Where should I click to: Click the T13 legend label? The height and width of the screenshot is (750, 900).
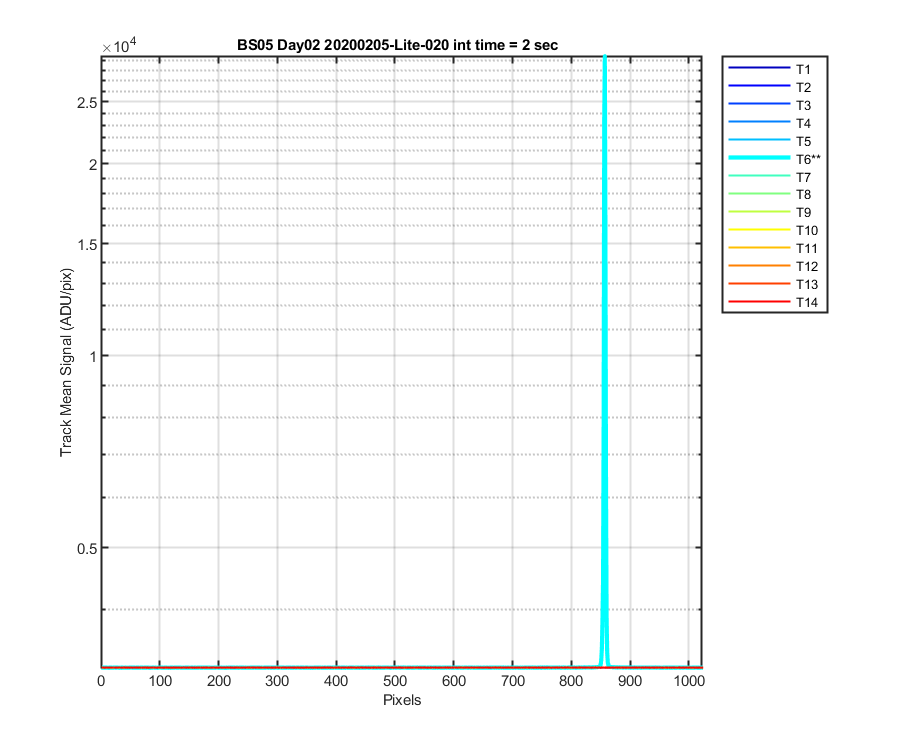[x=806, y=285]
